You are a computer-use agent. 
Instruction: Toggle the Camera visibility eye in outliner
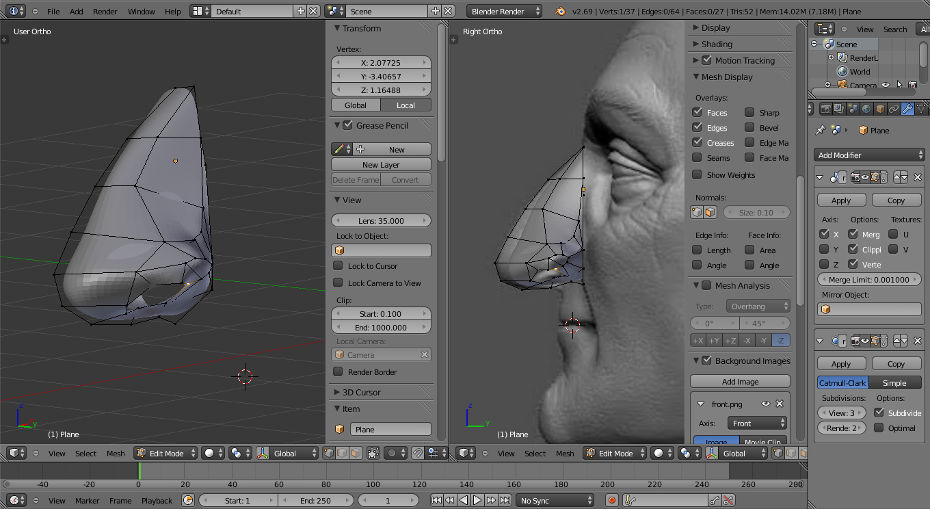click(886, 85)
